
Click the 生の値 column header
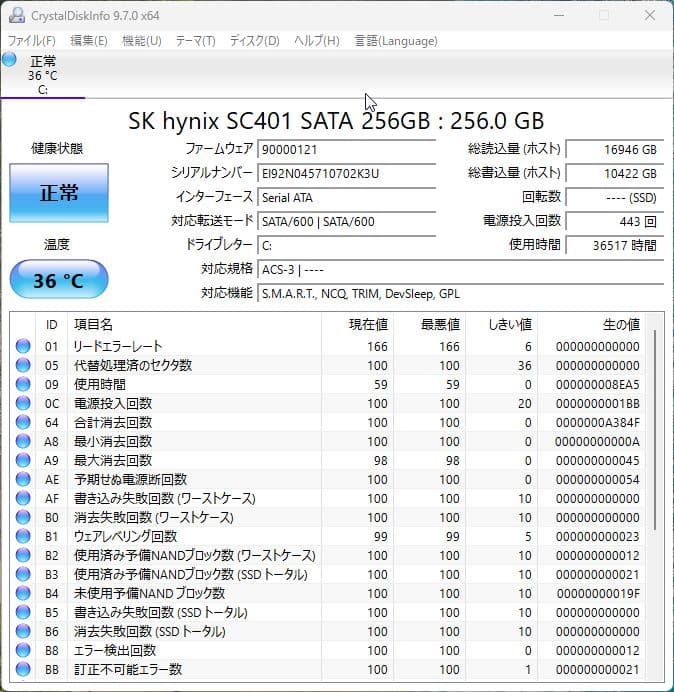pos(591,325)
